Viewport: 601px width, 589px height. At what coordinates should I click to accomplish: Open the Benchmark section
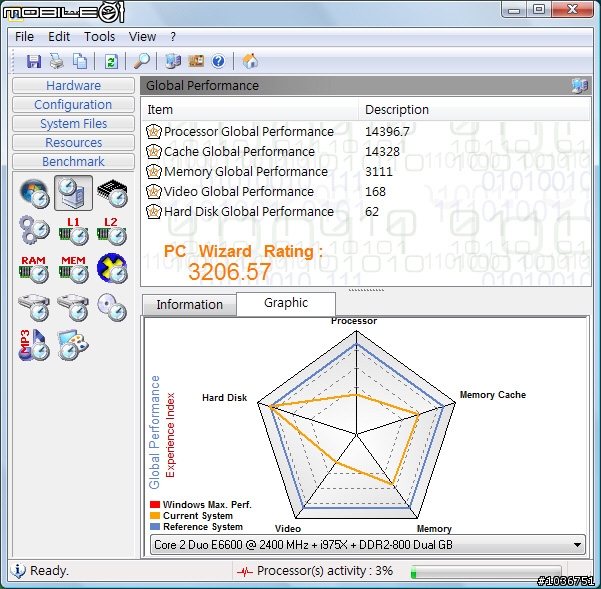point(73,162)
